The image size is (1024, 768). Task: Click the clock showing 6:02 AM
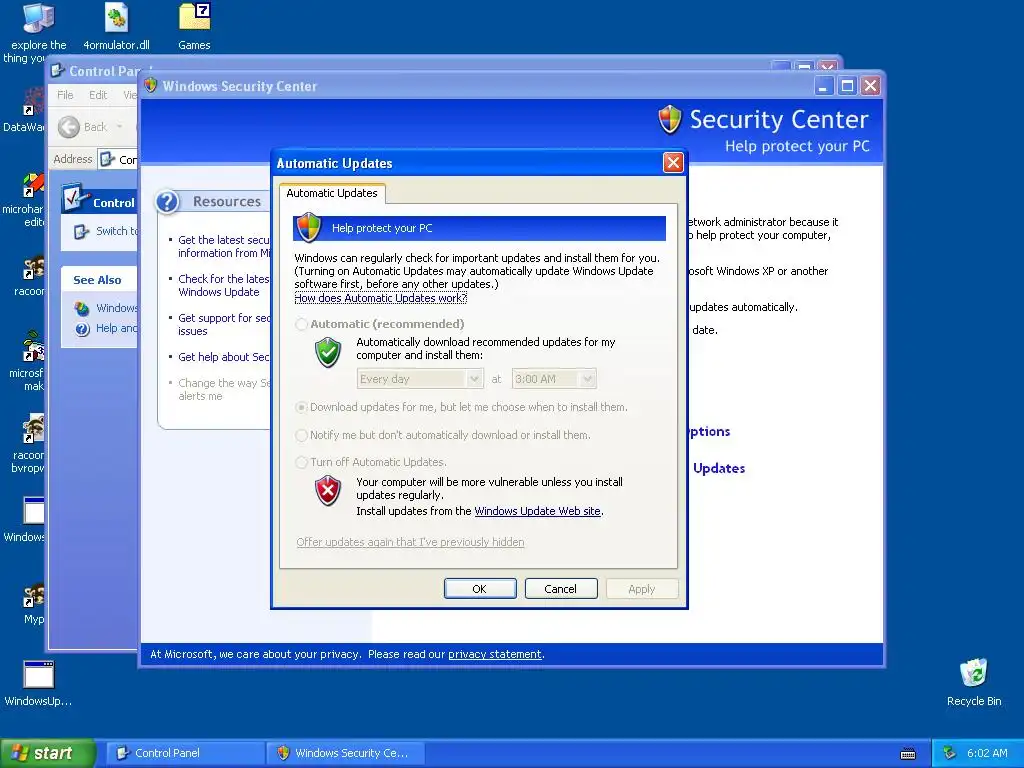987,754
